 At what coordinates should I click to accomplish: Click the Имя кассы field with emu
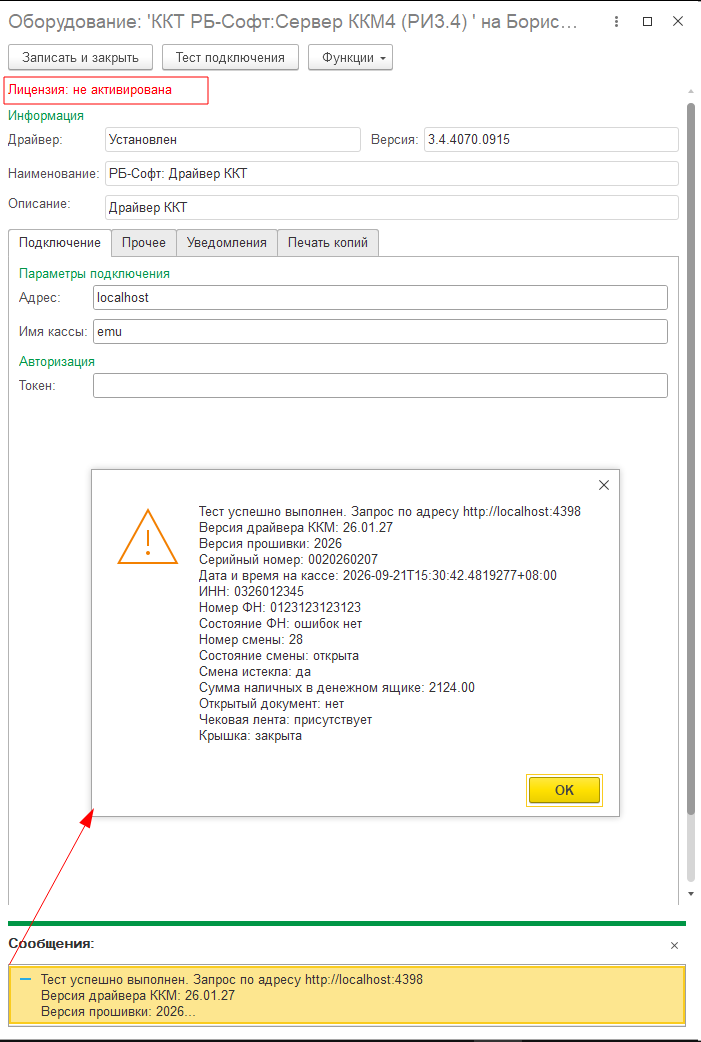(x=380, y=332)
